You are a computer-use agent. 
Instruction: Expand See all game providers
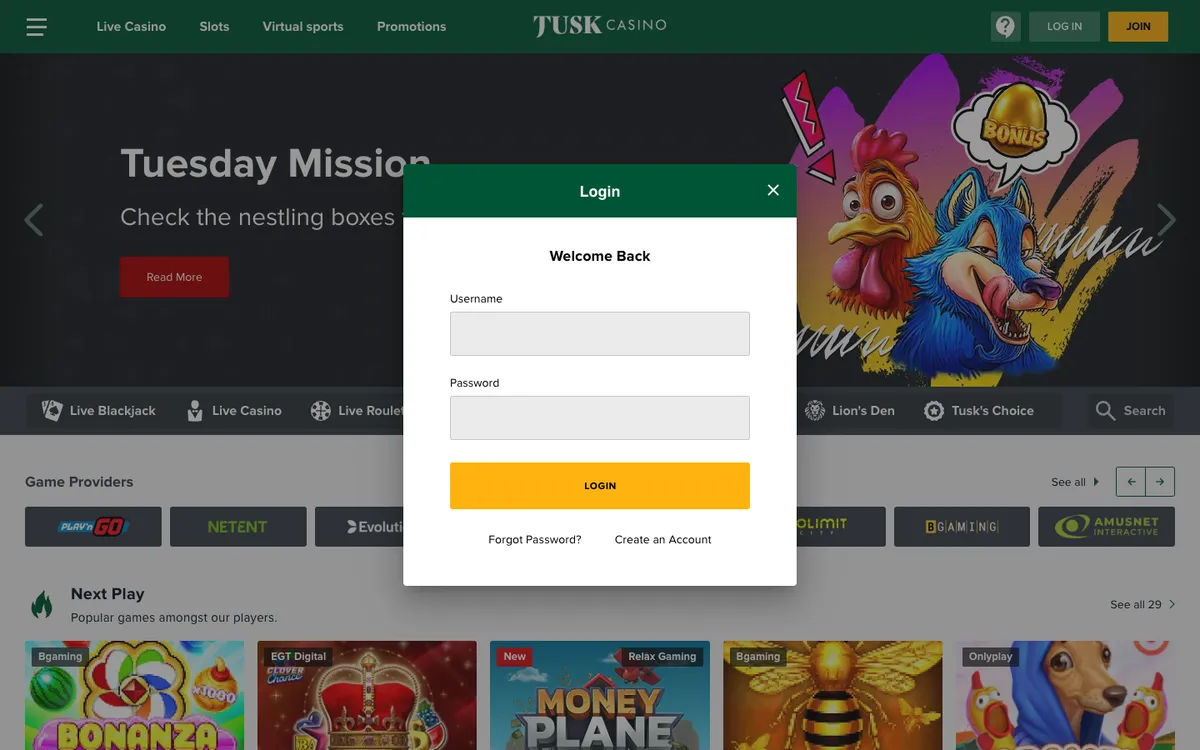(1075, 482)
